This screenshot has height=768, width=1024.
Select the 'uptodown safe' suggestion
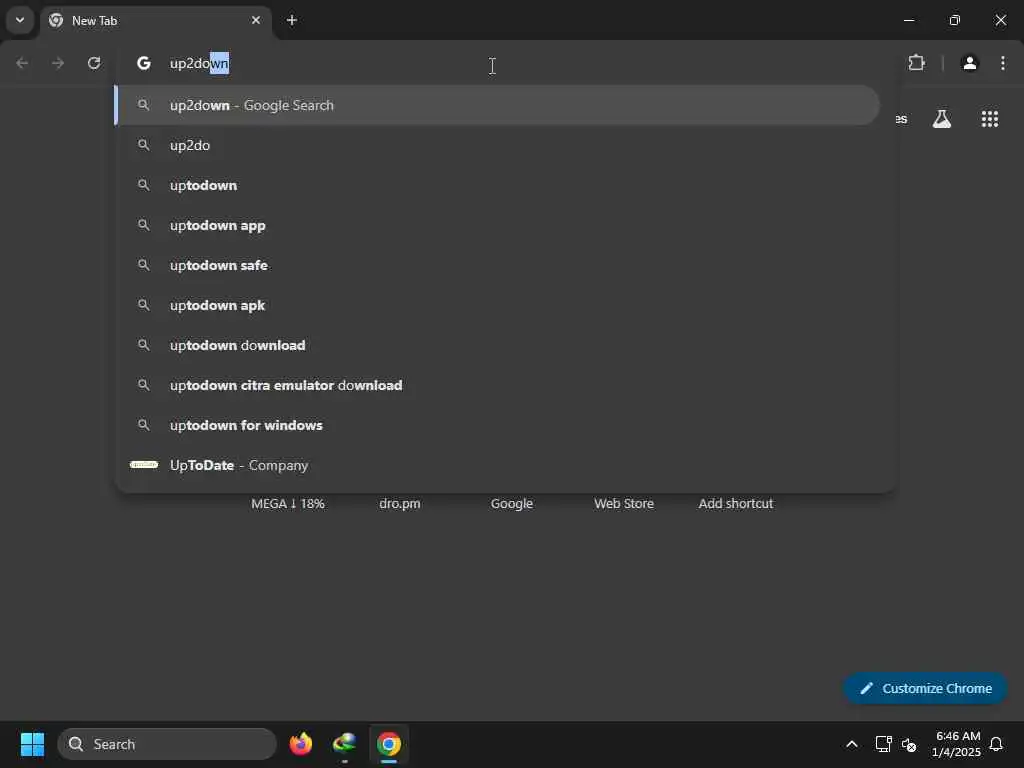pos(496,265)
